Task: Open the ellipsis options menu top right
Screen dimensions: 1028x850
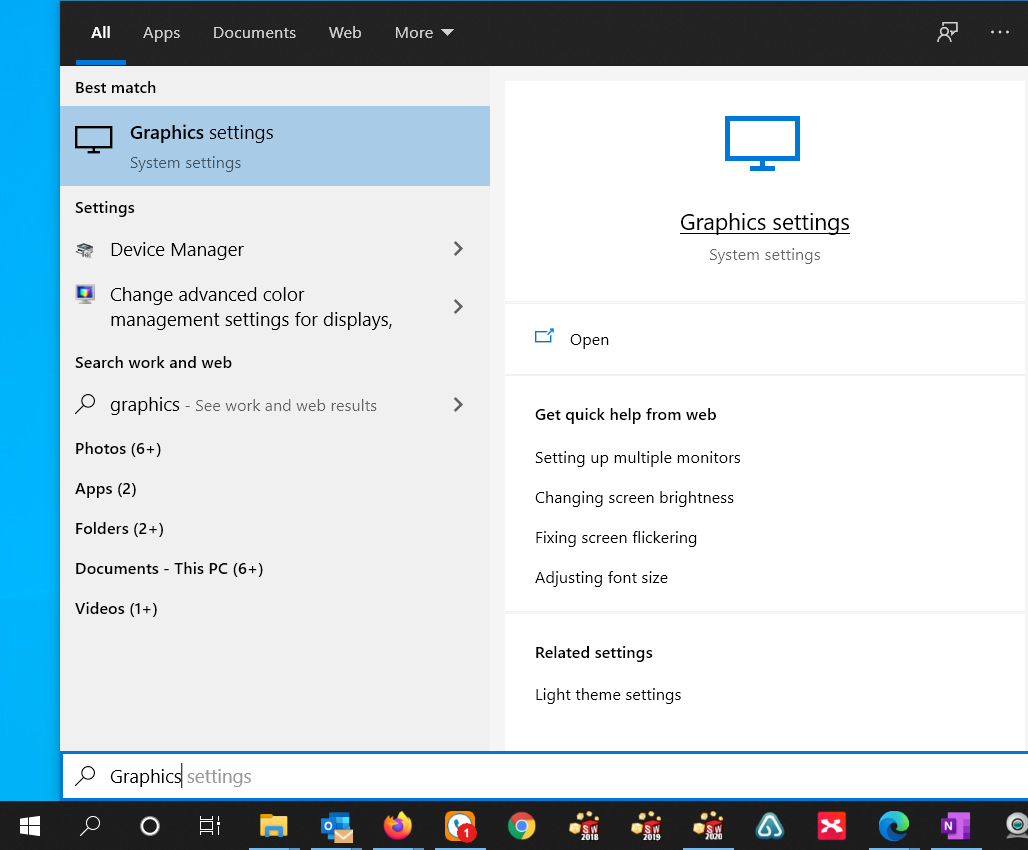Action: click(x=1000, y=32)
